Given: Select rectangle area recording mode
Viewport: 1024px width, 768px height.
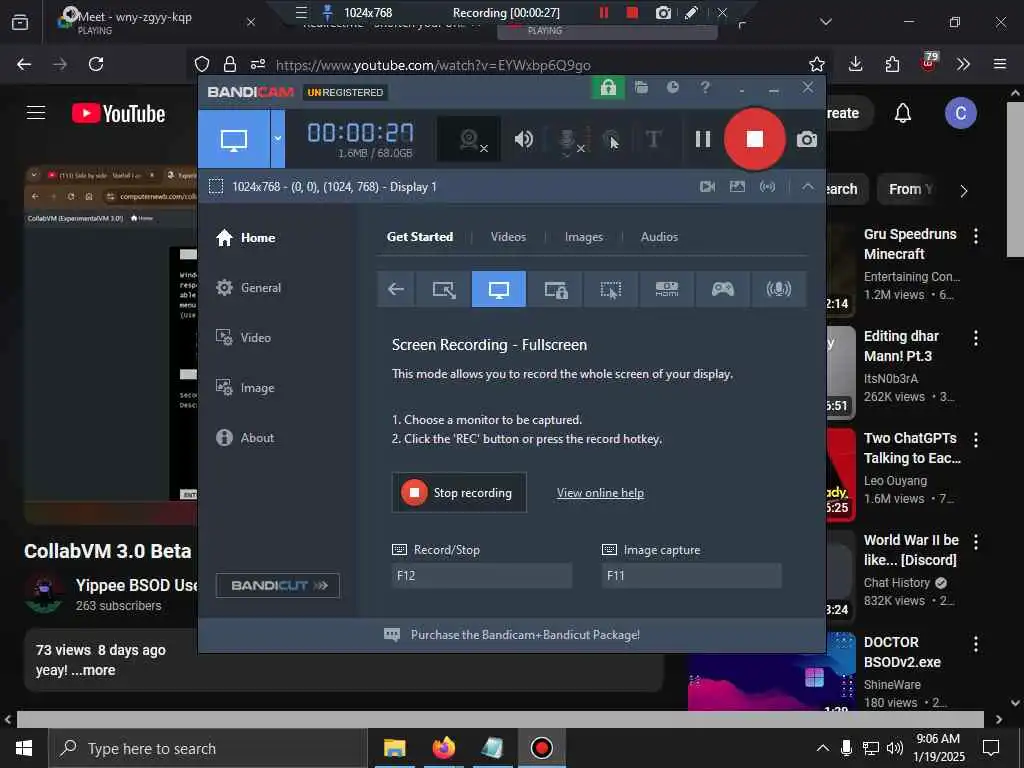Looking at the screenshot, I should [x=444, y=289].
